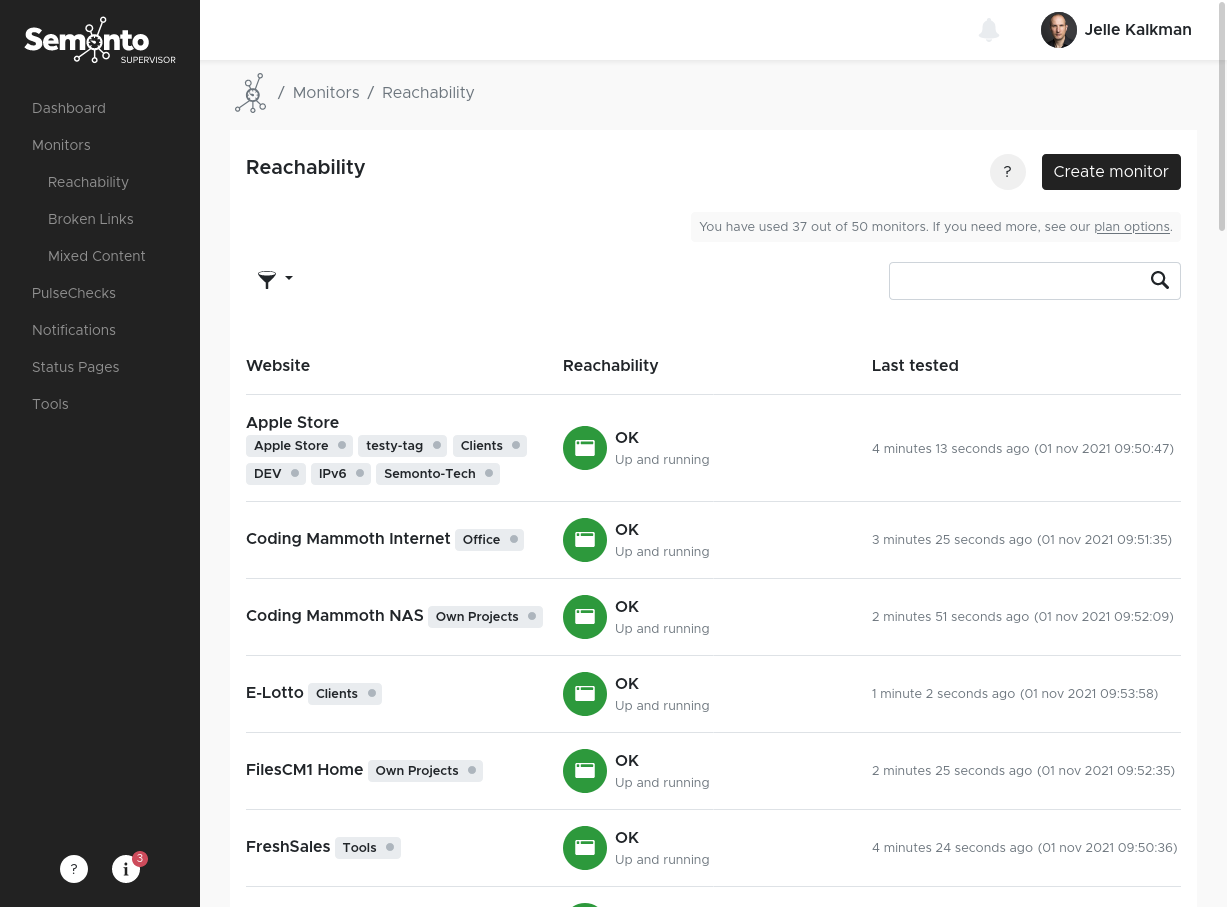Expand the Monitors sidebar section
The image size is (1227, 907).
click(x=61, y=145)
